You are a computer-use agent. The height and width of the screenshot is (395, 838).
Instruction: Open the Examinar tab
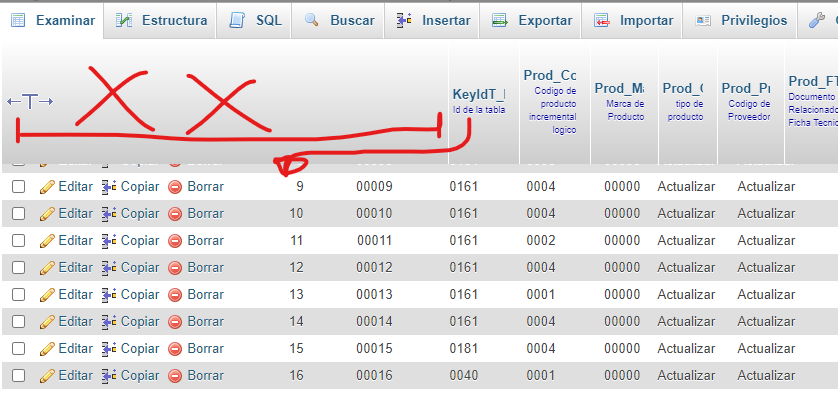[x=52, y=20]
